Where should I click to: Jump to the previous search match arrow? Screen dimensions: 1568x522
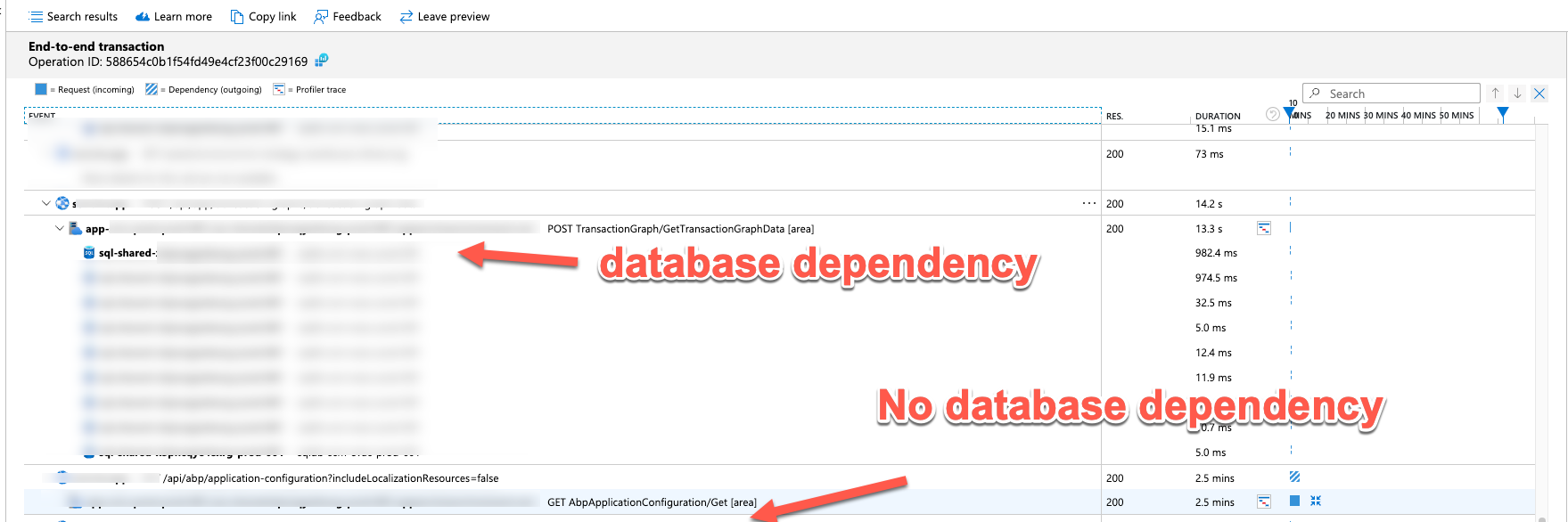coord(1496,94)
